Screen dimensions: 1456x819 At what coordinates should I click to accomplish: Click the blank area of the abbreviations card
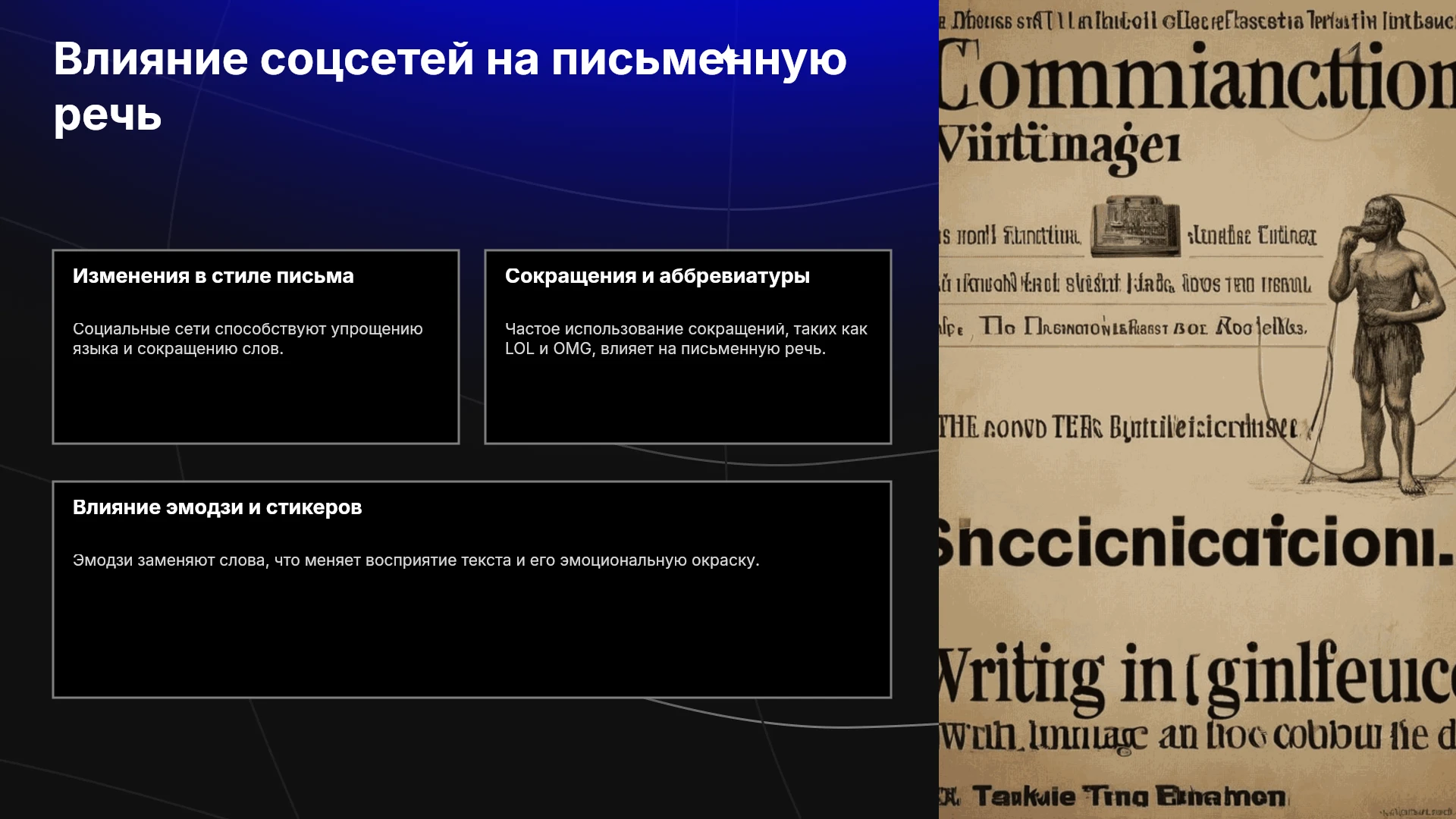coord(688,402)
